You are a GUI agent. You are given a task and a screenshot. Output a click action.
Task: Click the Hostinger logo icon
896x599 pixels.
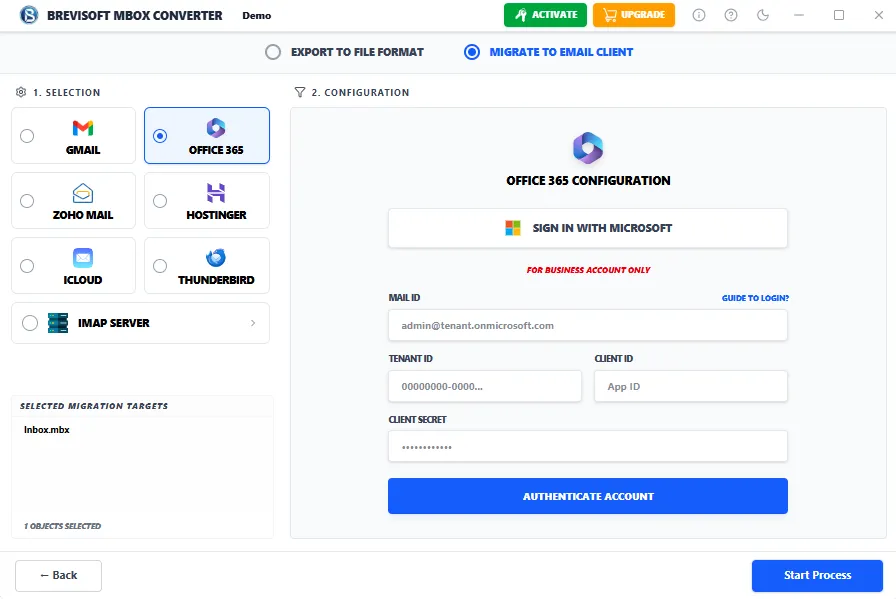pos(216,193)
